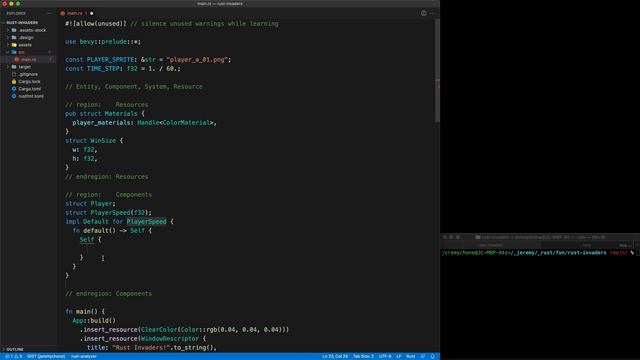
Task: Change the Tab Size setting
Action: point(363,356)
